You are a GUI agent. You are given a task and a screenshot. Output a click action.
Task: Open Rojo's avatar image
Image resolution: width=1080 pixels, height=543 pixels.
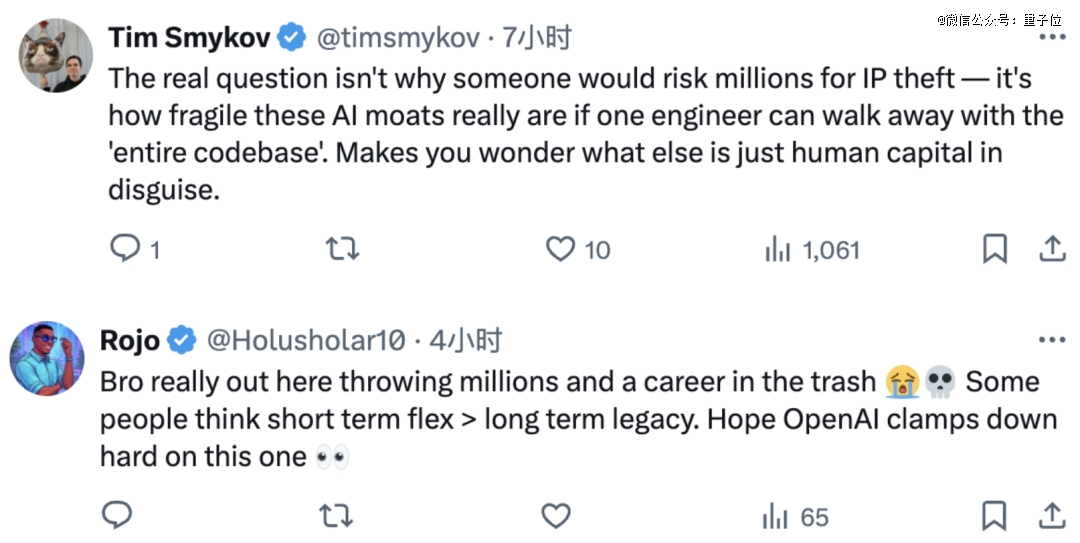coord(47,358)
